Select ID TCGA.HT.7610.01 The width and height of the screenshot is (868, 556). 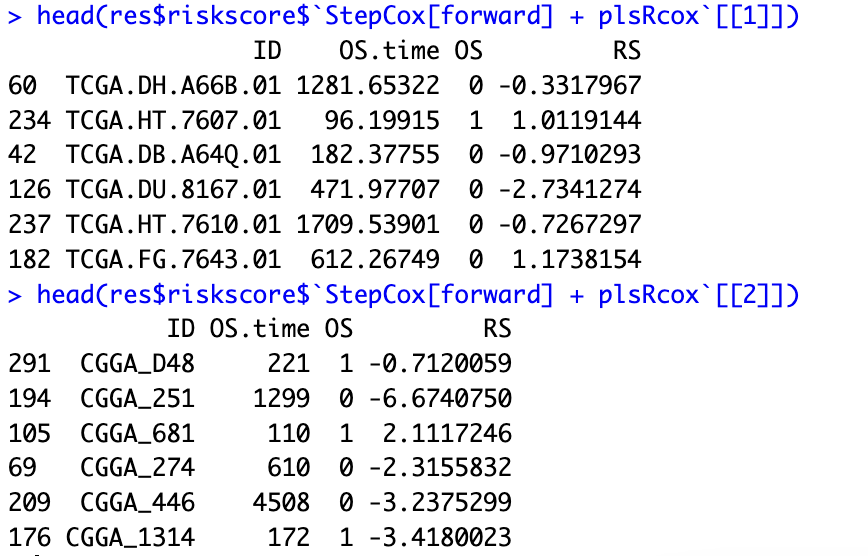[x=173, y=225]
